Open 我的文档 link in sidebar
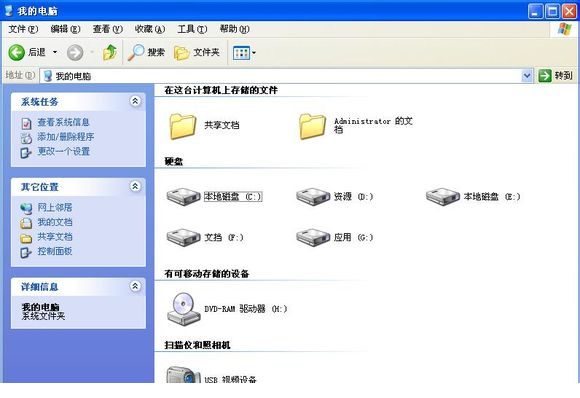 (x=55, y=222)
